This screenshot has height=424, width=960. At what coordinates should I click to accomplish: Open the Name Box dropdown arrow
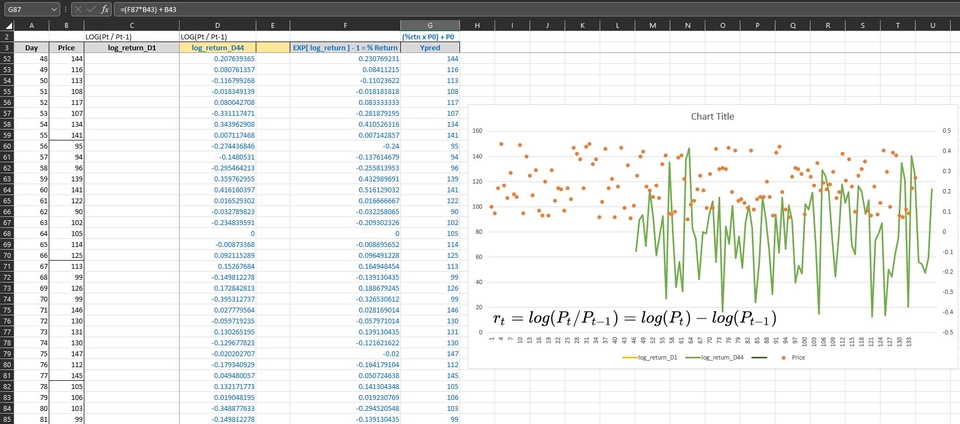(54, 9)
